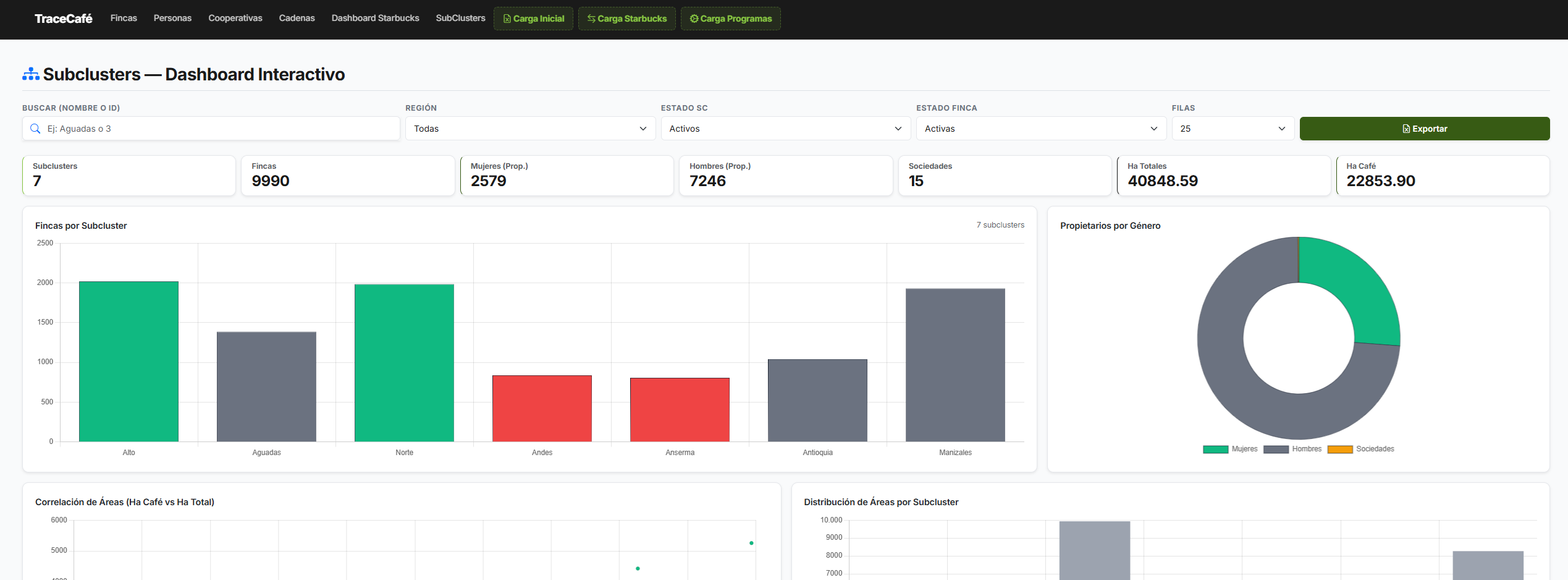Expand the Estado SC dropdown
The height and width of the screenshot is (580, 1568).
point(786,129)
